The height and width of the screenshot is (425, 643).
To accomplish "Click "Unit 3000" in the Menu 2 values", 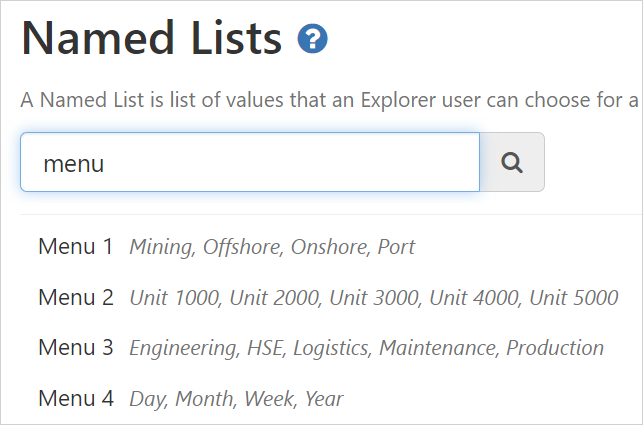I will 374,298.
